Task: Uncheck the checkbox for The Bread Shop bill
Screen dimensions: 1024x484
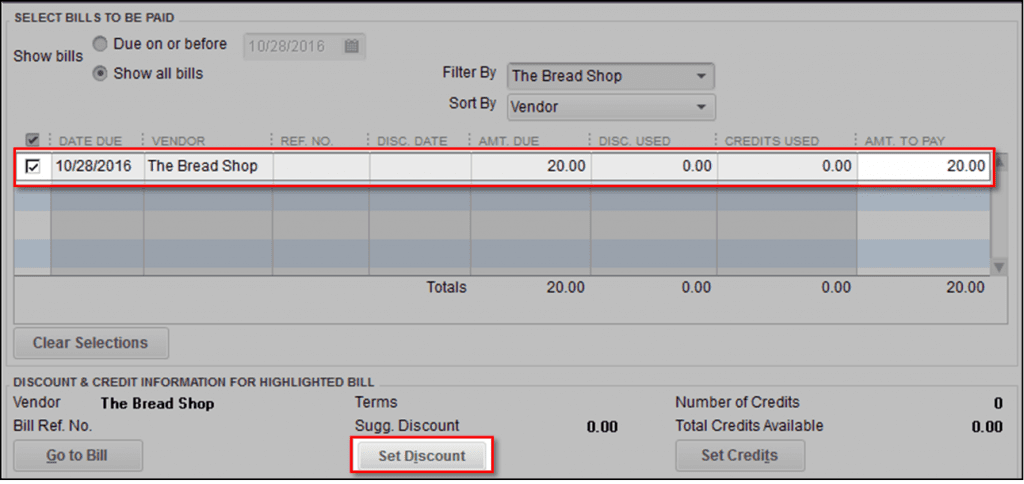Action: coord(32,167)
